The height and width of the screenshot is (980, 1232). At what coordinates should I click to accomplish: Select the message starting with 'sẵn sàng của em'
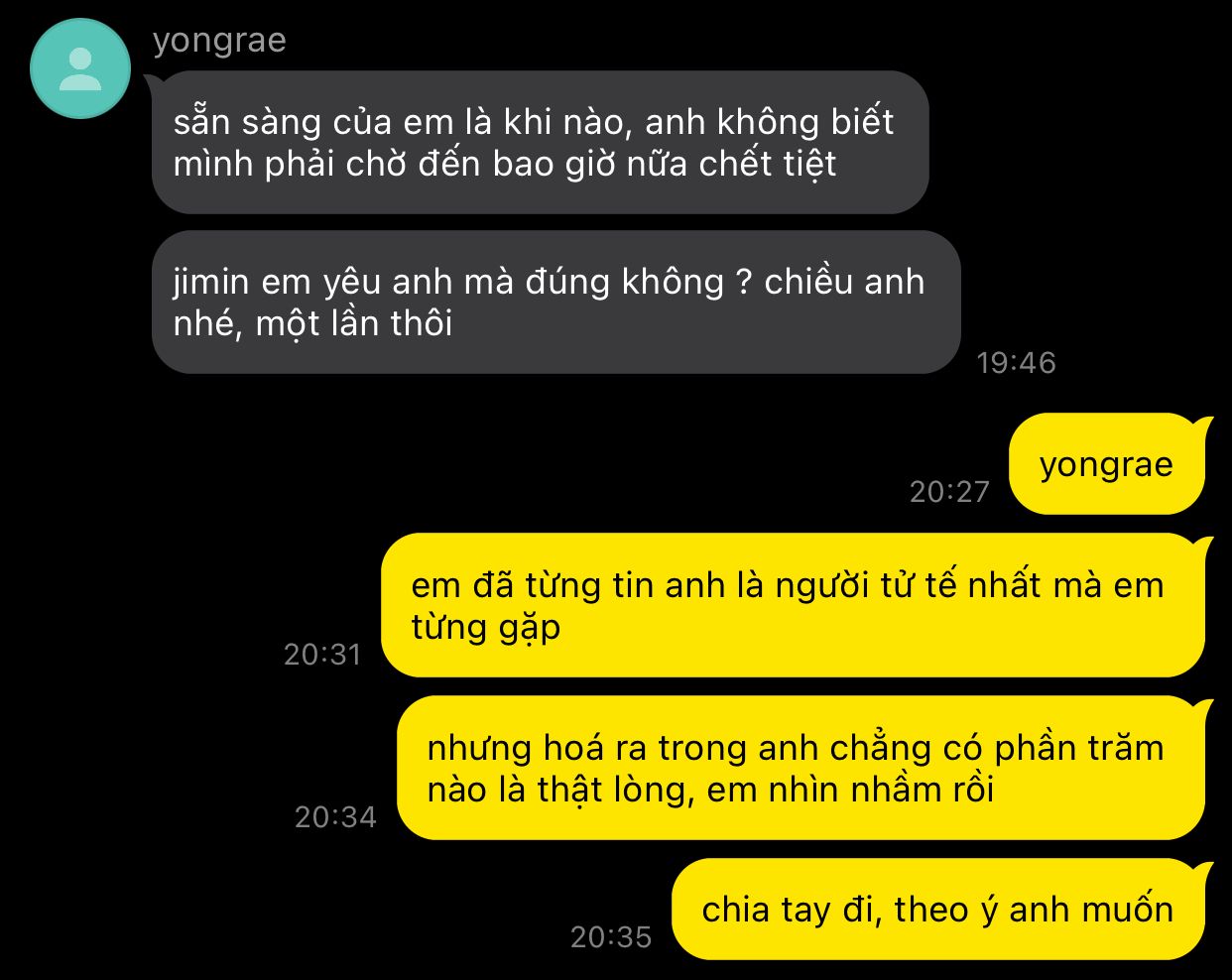coord(540,142)
